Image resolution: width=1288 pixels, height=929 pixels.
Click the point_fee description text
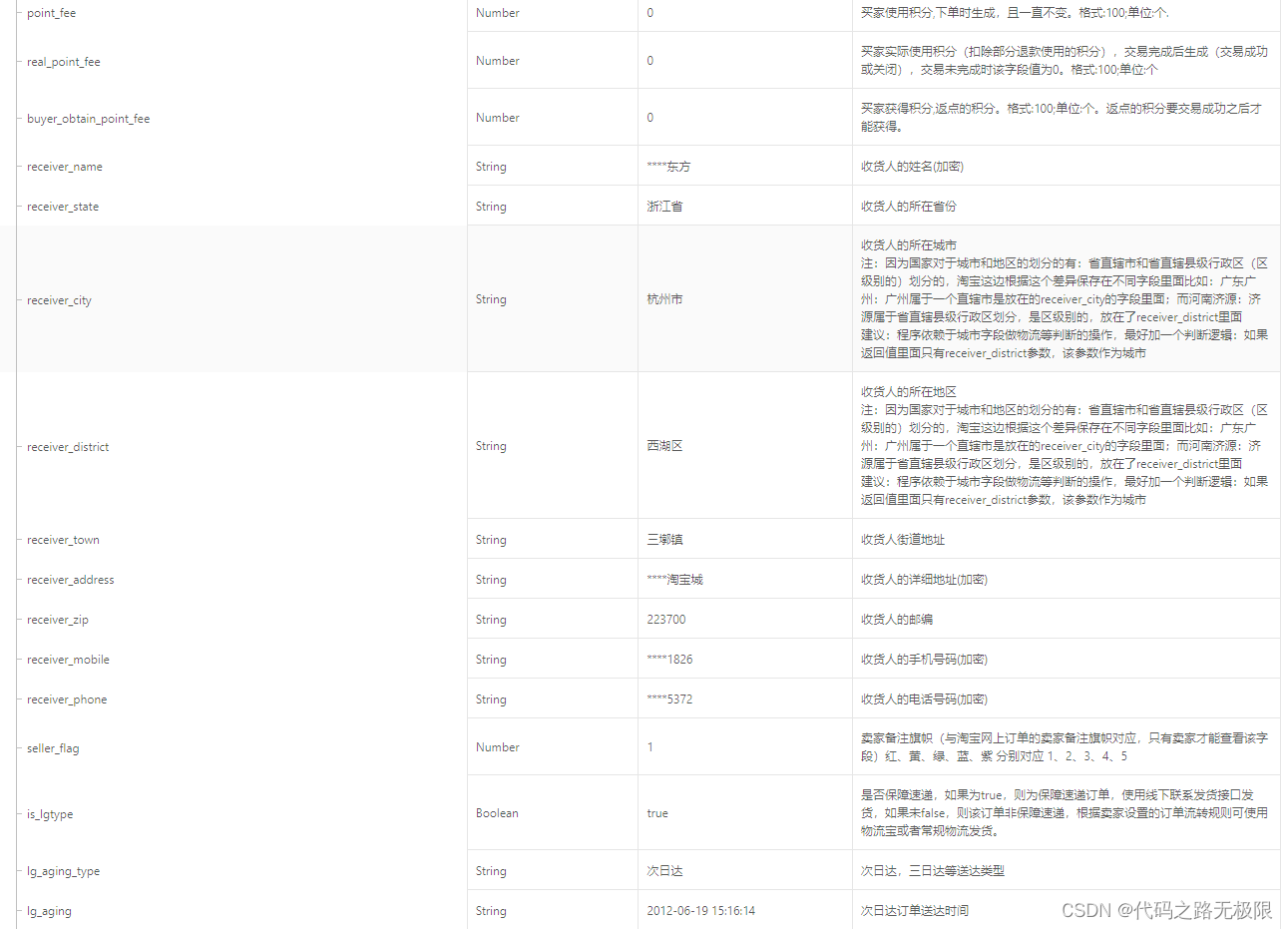click(1015, 13)
